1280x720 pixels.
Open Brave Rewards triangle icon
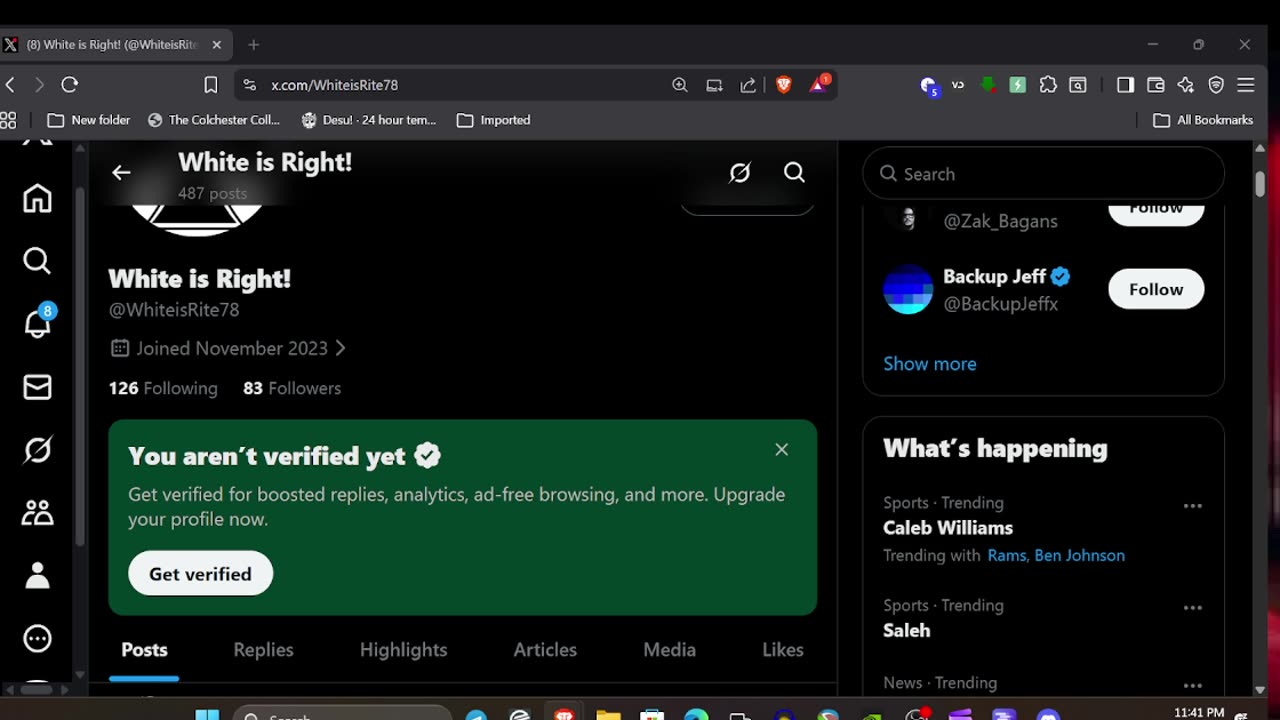coord(820,84)
